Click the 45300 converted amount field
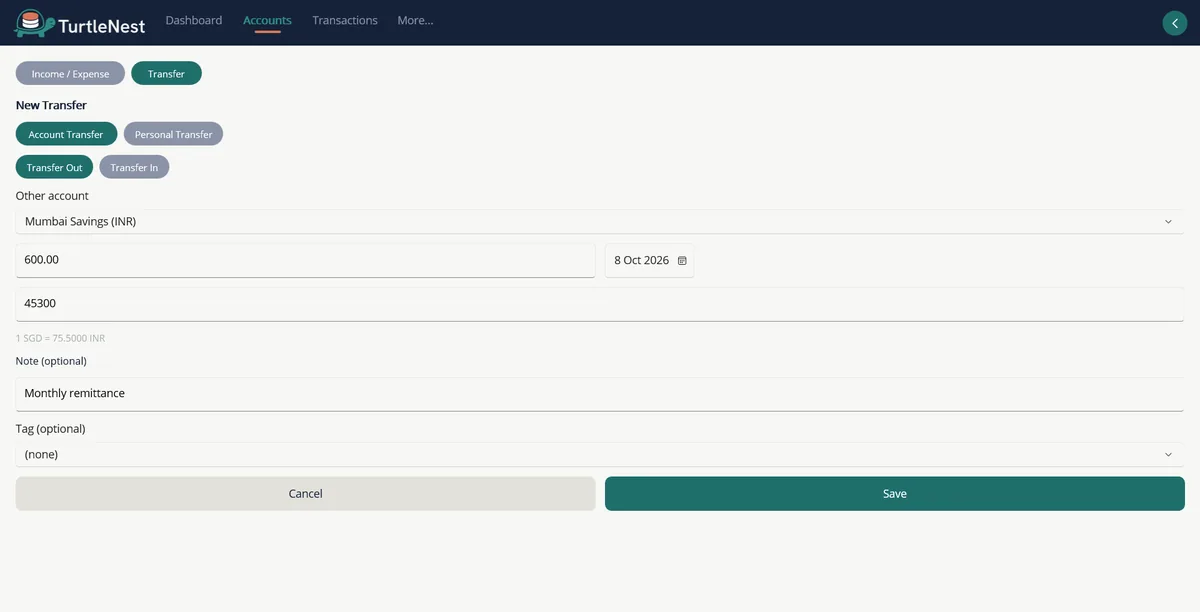The height and width of the screenshot is (612, 1200). click(x=600, y=304)
